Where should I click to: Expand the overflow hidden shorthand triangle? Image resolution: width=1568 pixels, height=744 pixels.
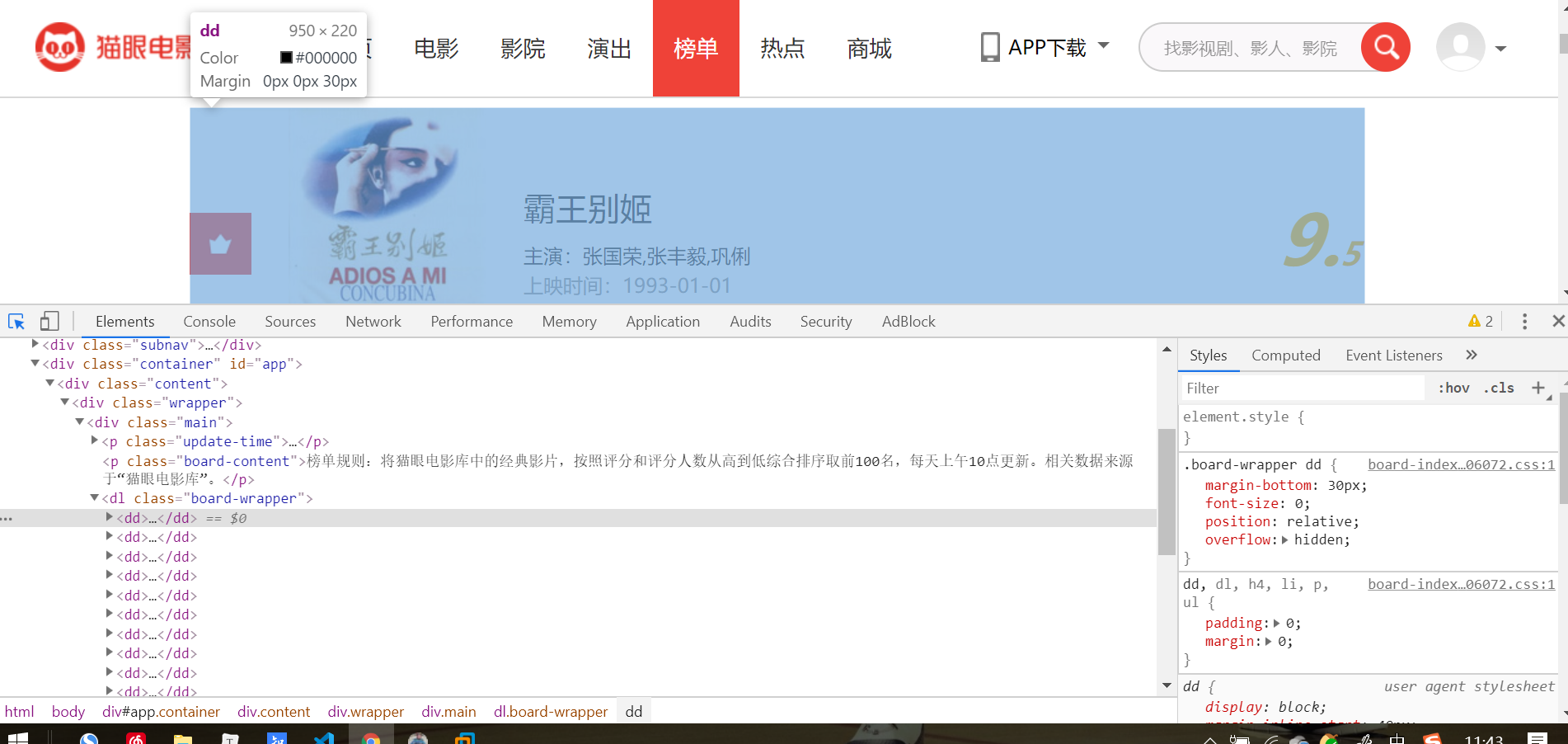click(x=1284, y=539)
